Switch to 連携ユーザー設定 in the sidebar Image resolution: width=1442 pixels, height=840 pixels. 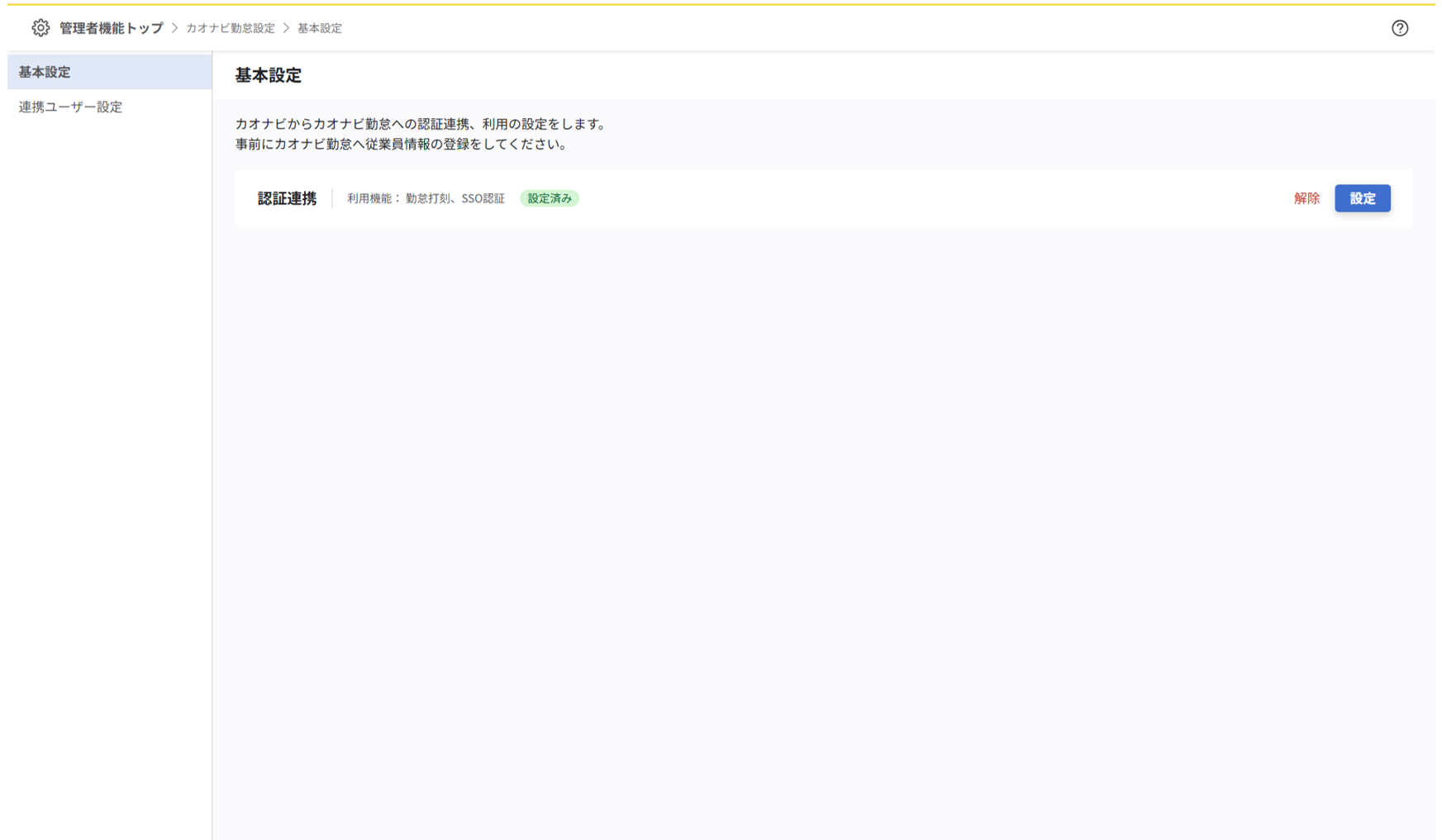pyautogui.click(x=71, y=107)
